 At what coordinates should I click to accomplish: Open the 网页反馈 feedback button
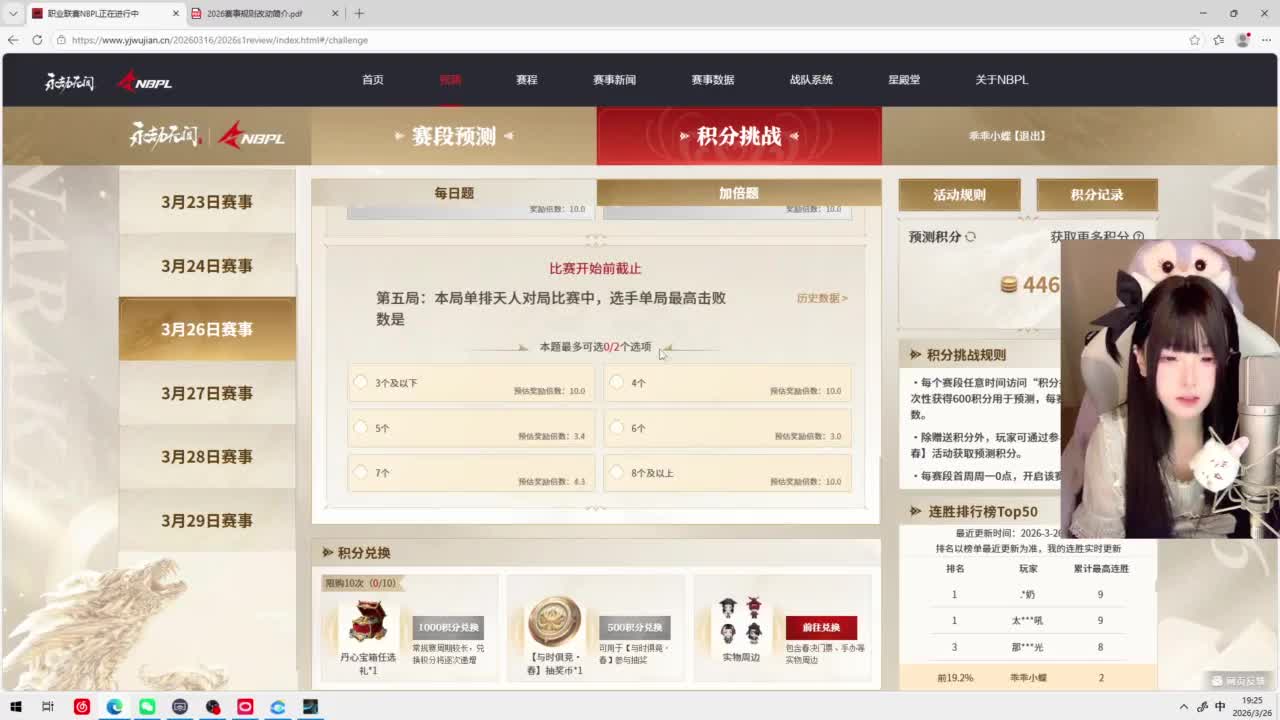[1238, 680]
